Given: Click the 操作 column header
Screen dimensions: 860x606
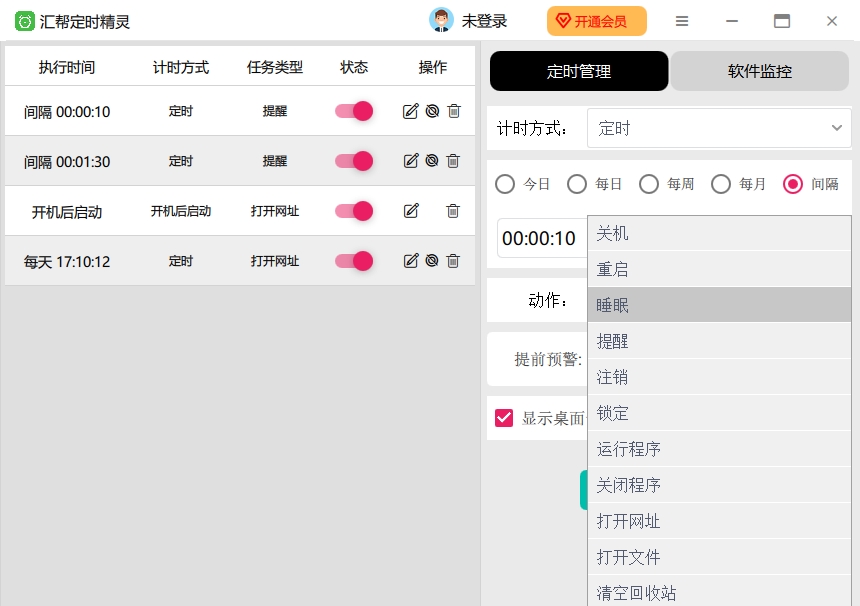Looking at the screenshot, I should [432, 67].
